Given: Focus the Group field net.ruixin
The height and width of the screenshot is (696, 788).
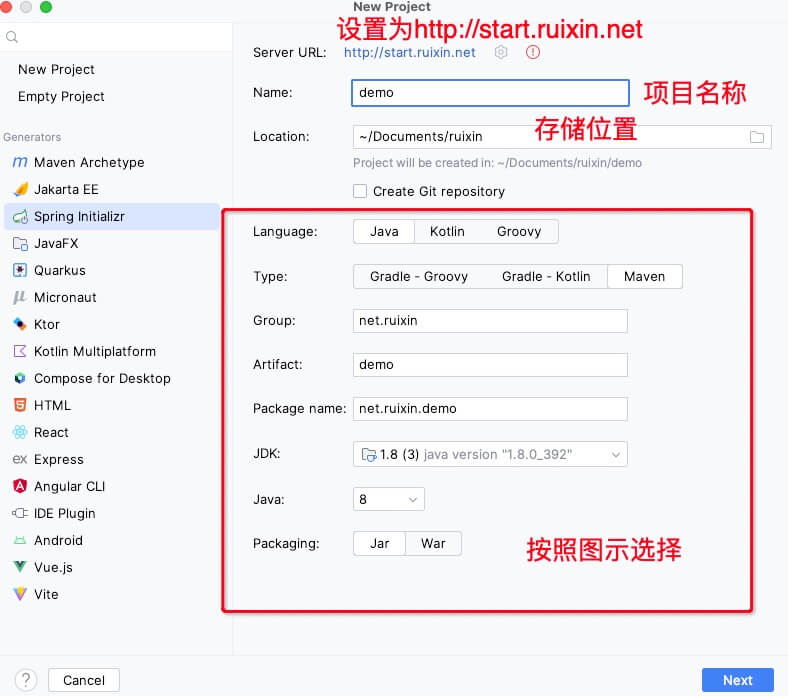Looking at the screenshot, I should pyautogui.click(x=490, y=321).
